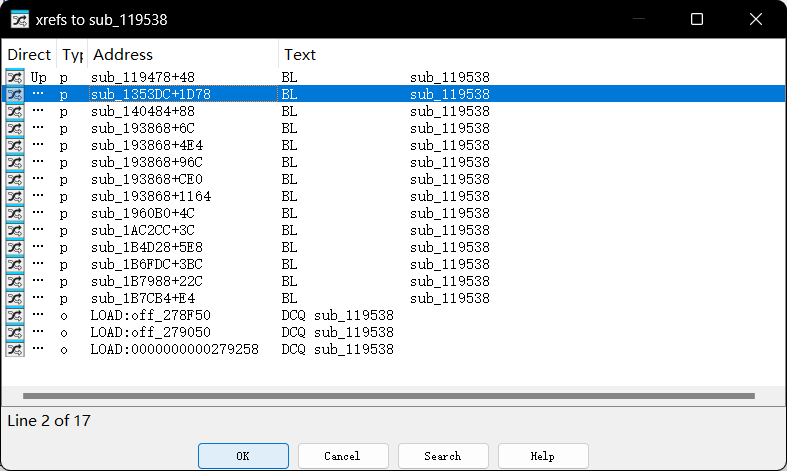
Task: Select the LOAD:off_279050 DCQ entry
Action: (x=394, y=332)
